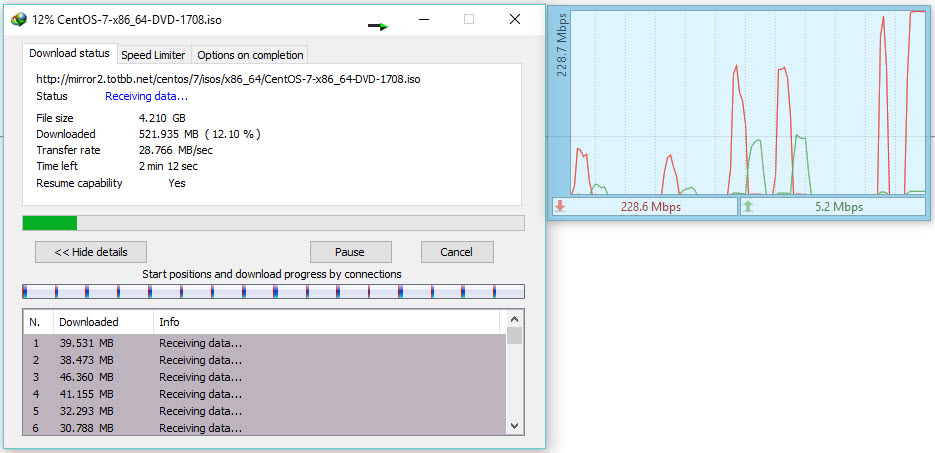The width and height of the screenshot is (935, 453).
Task: Close the download progress window
Action: [515, 19]
